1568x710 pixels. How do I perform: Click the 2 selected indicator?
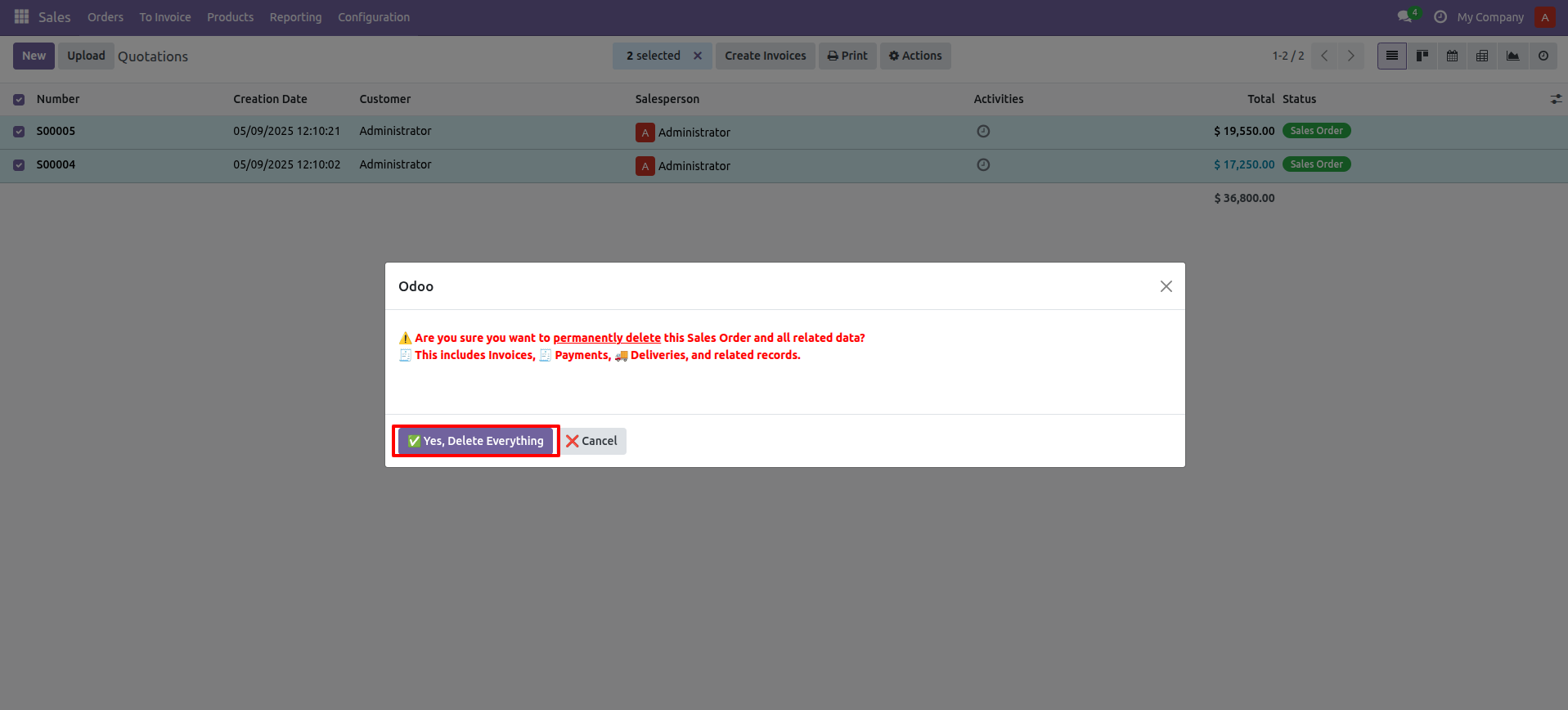[x=654, y=56]
